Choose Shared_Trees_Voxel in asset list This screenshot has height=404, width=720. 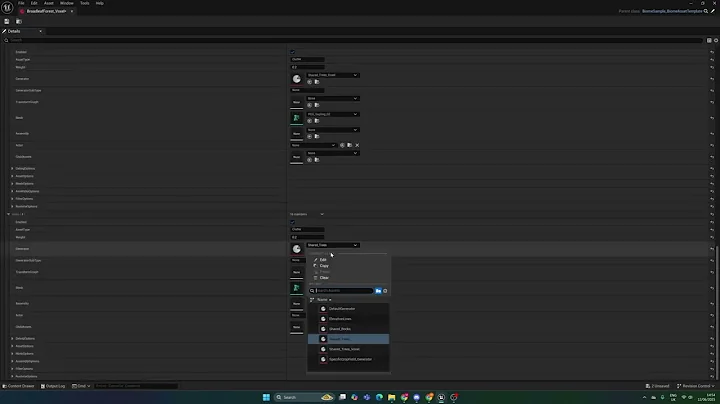click(x=349, y=349)
